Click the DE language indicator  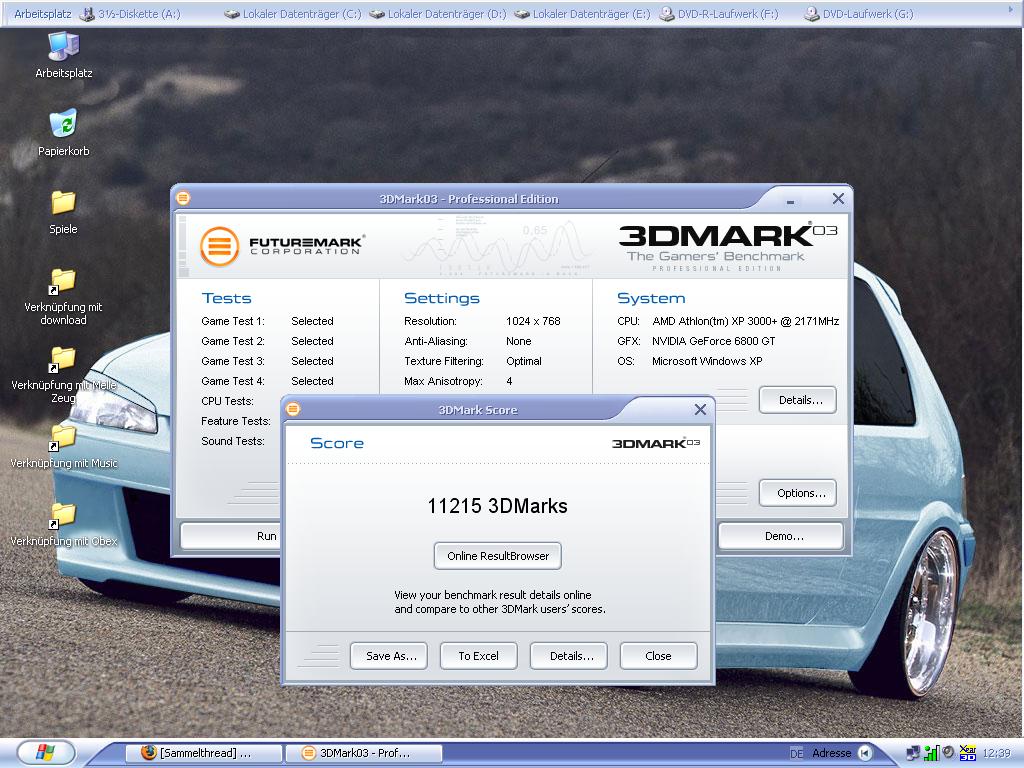click(796, 754)
